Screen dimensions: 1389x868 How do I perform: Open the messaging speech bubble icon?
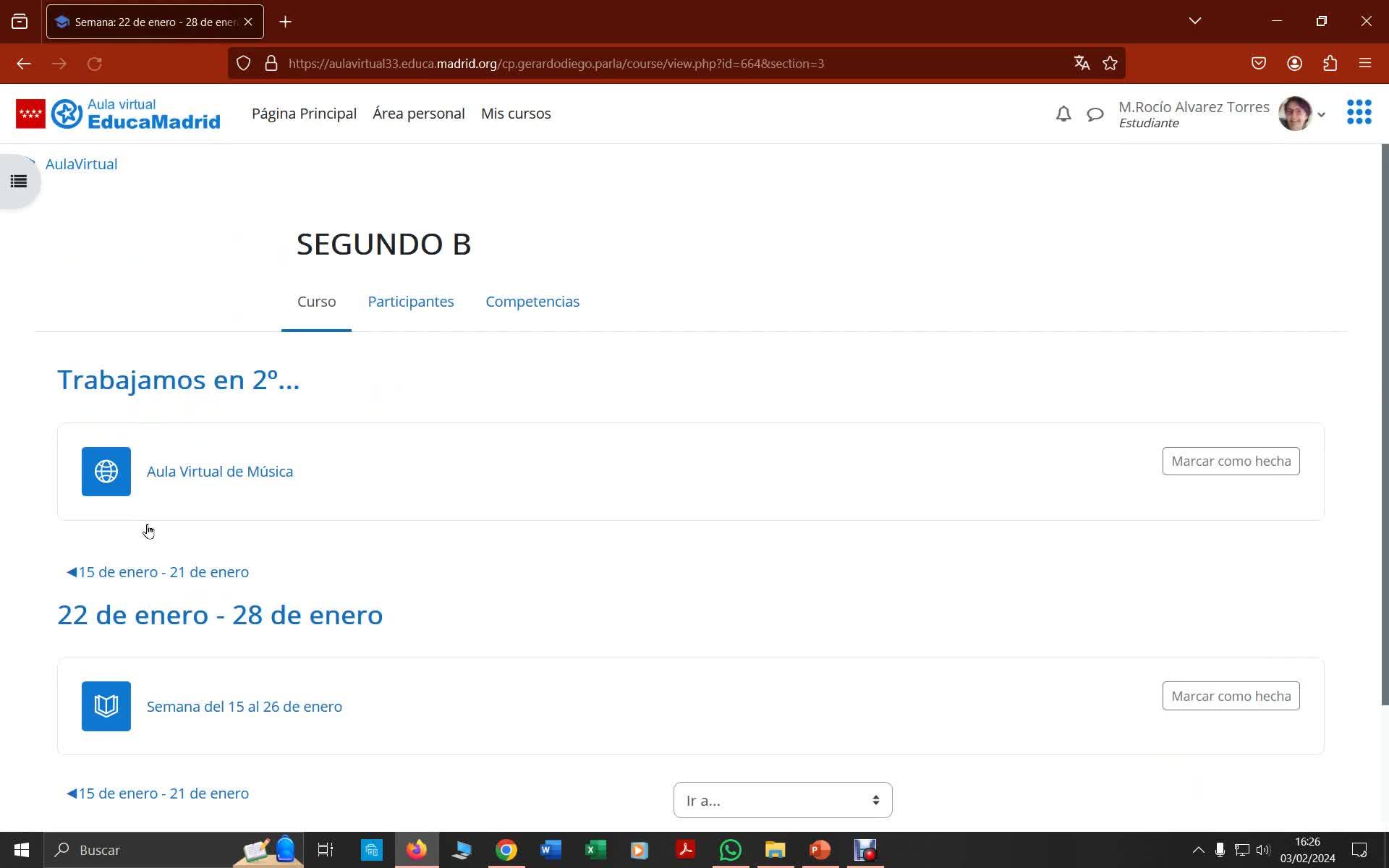(x=1095, y=114)
